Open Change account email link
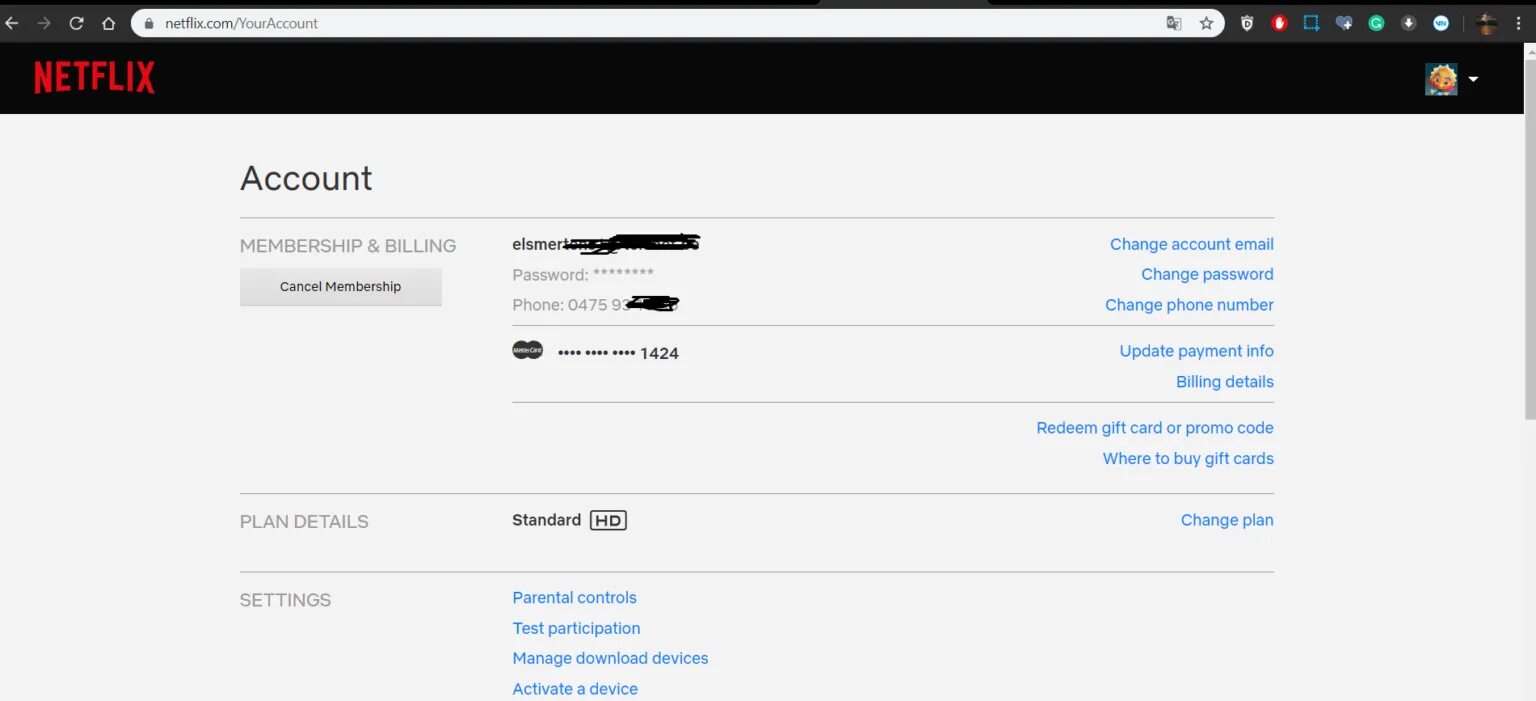 point(1191,244)
